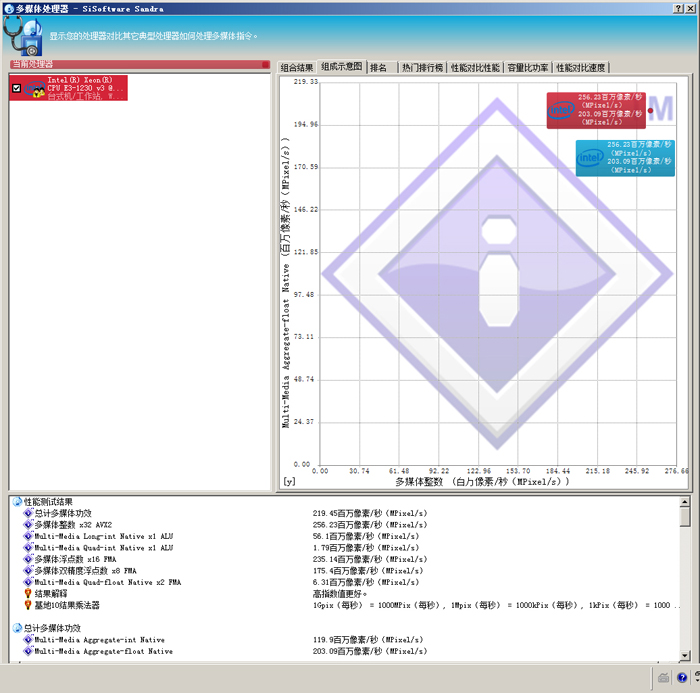Screen dimensions: 700x693
Task: Toggle the Intel Xeon E3-1230 v3 checkbox
Action: pos(17,88)
